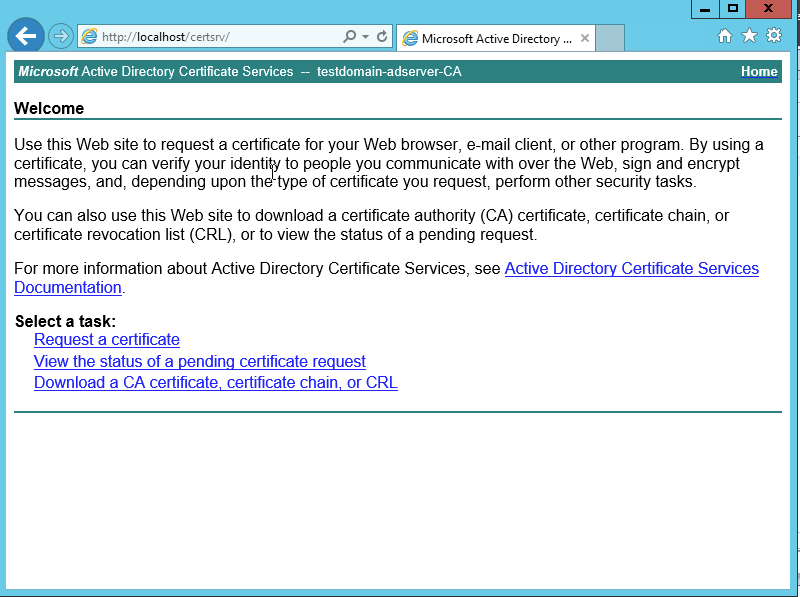Select the Request a certificate task

click(107, 340)
